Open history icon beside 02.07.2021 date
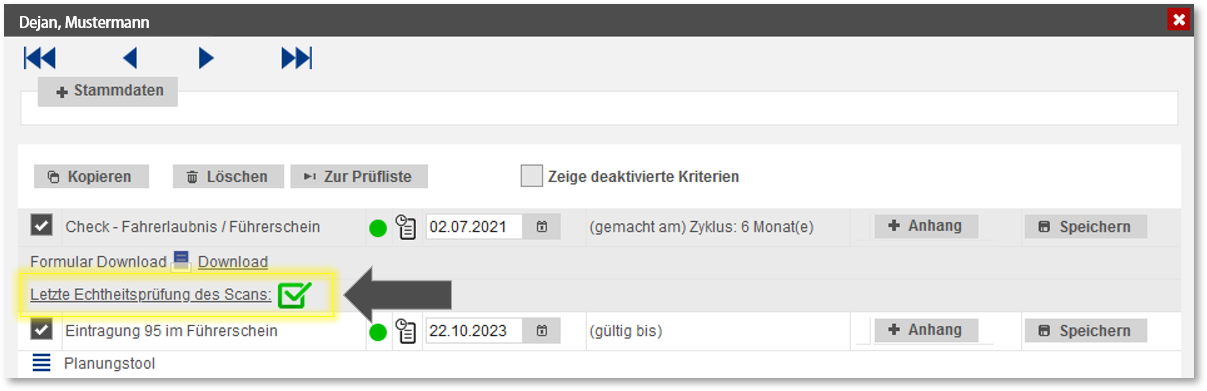This screenshot has width=1207, height=391. coord(405,227)
